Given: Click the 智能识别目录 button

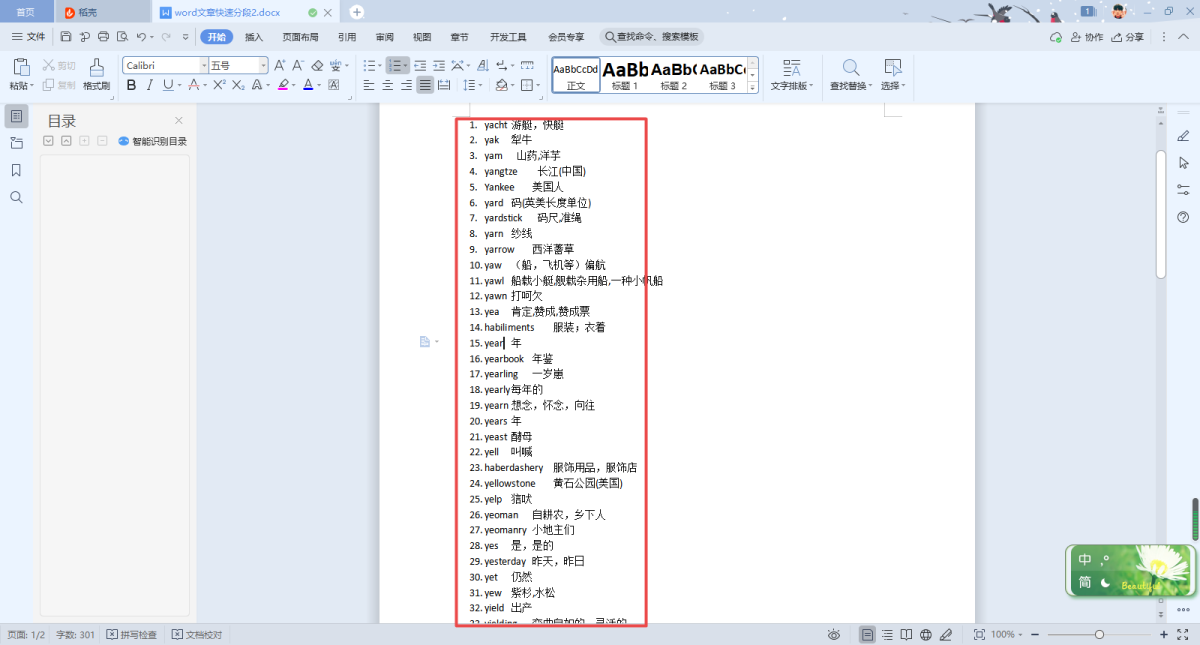Looking at the screenshot, I should pyautogui.click(x=152, y=141).
